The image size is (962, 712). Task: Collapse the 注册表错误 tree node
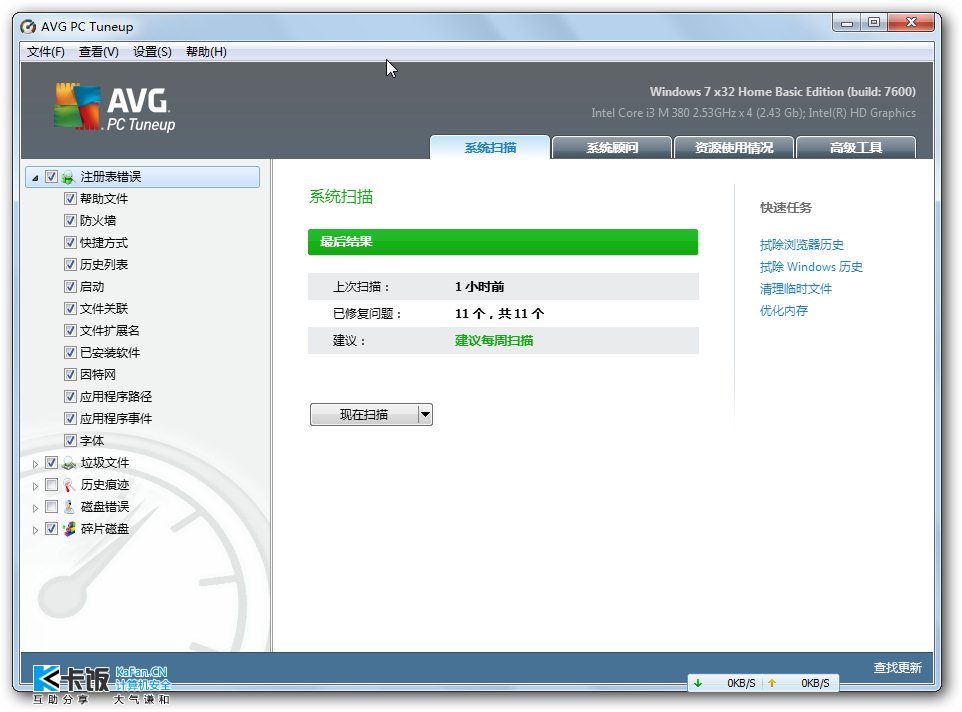(35, 178)
